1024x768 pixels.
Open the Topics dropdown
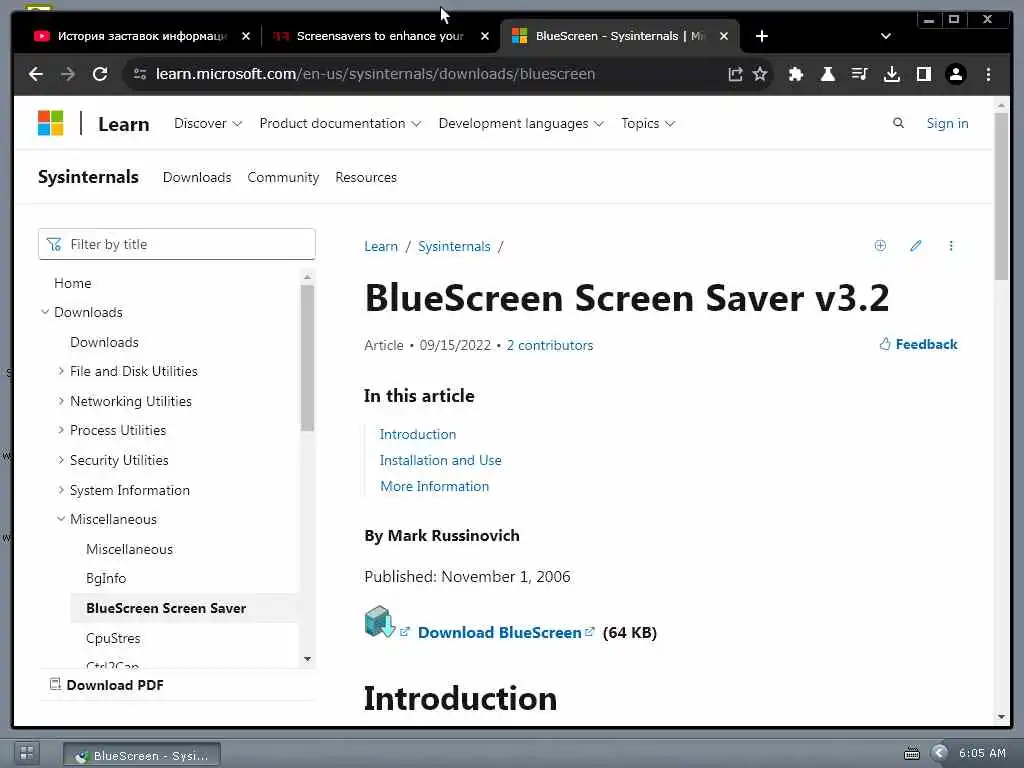(x=648, y=123)
